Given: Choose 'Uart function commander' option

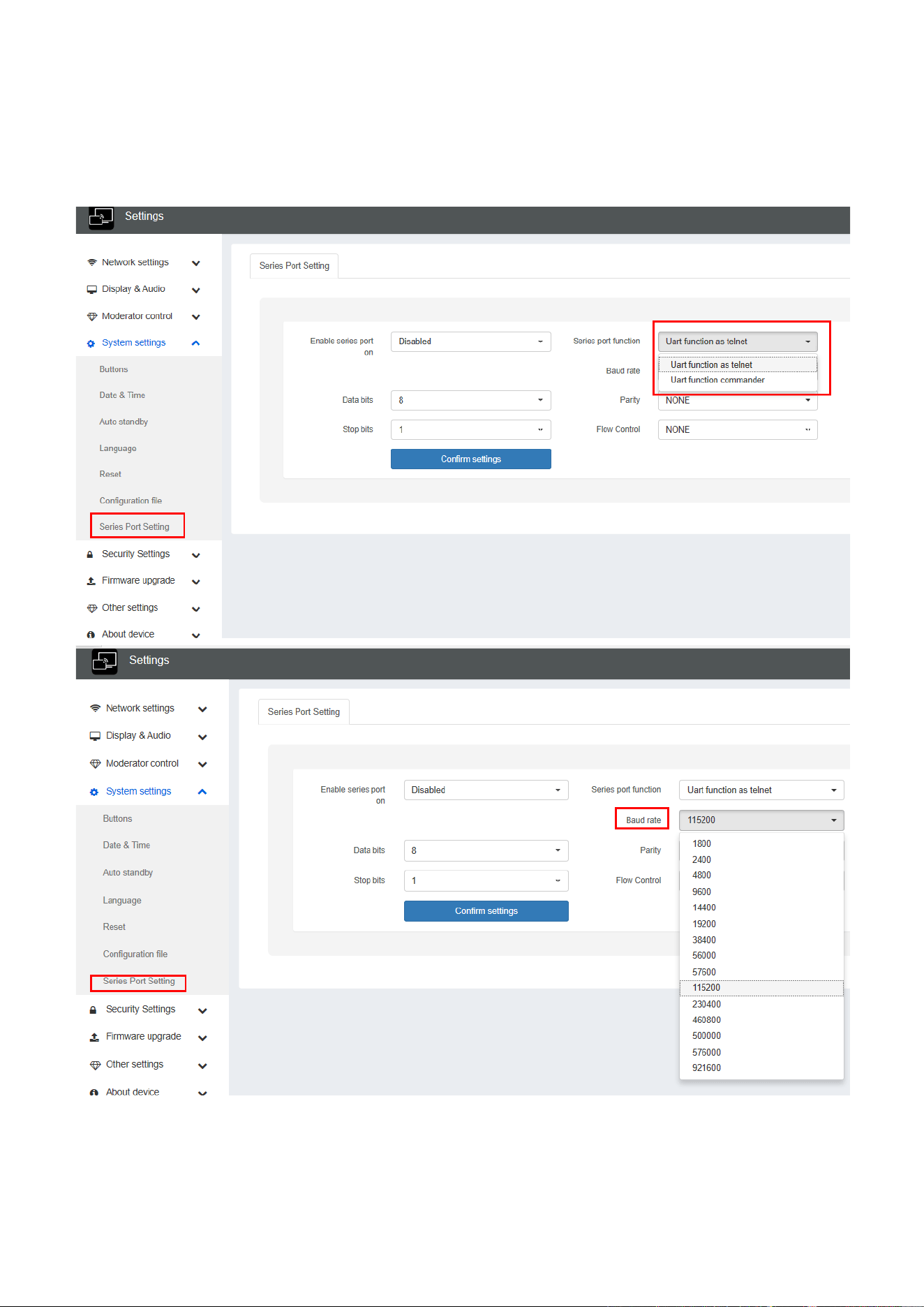Looking at the screenshot, I should [738, 381].
